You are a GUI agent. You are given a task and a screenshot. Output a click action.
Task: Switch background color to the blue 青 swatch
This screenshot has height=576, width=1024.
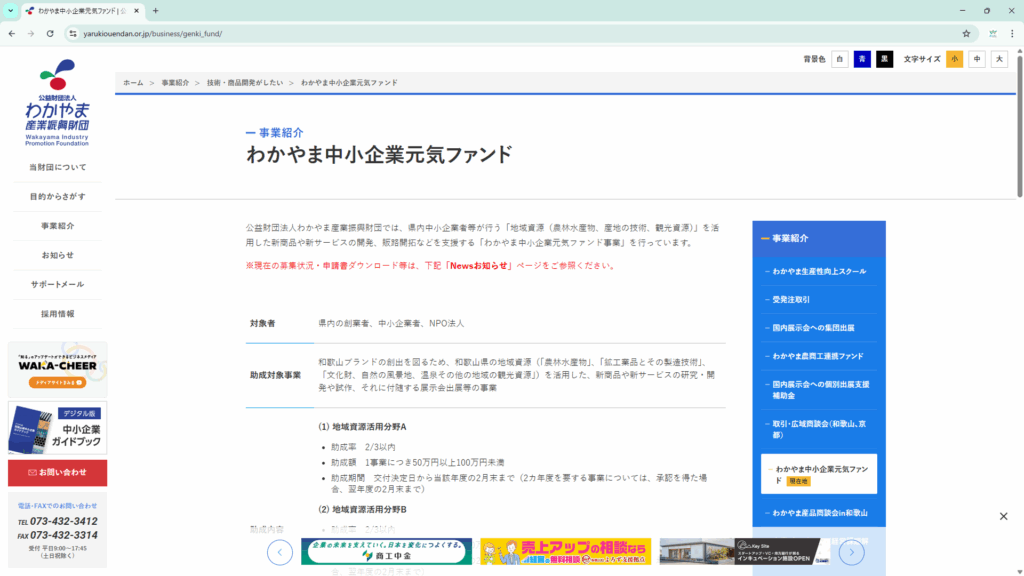point(862,59)
